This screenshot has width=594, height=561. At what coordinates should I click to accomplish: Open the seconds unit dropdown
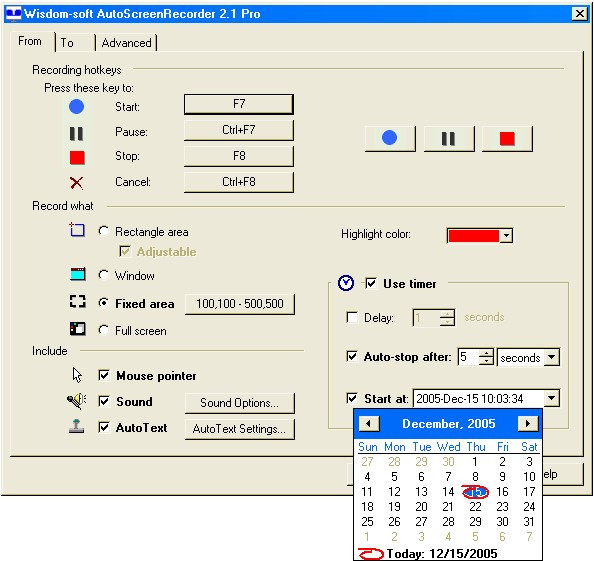pyautogui.click(x=552, y=357)
